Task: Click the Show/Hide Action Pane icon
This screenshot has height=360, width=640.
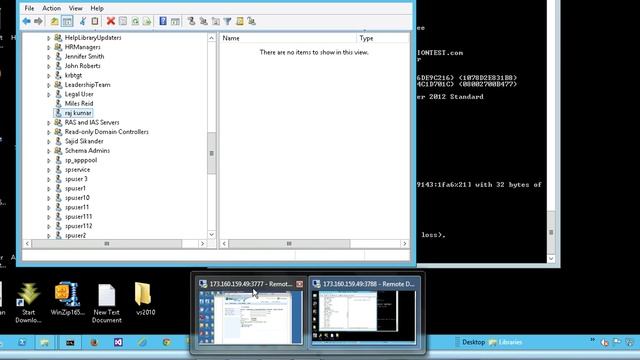Action: point(175,21)
